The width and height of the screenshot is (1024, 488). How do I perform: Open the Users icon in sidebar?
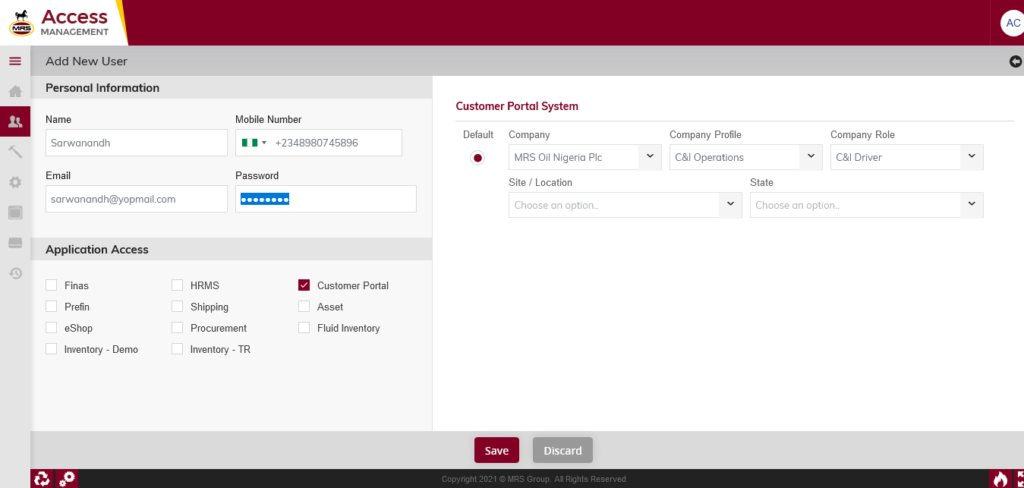point(15,122)
